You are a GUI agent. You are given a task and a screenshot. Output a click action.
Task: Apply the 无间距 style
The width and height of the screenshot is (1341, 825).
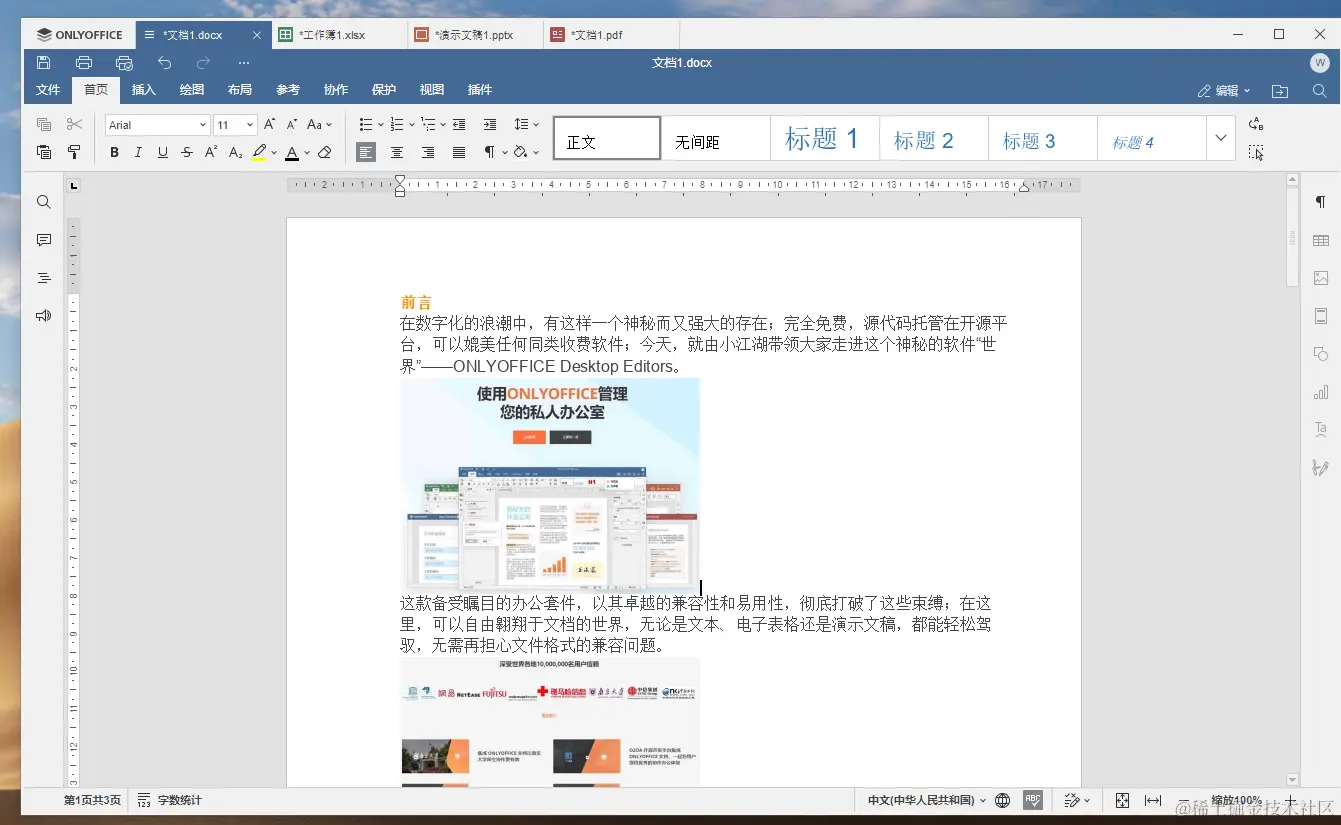[715, 138]
